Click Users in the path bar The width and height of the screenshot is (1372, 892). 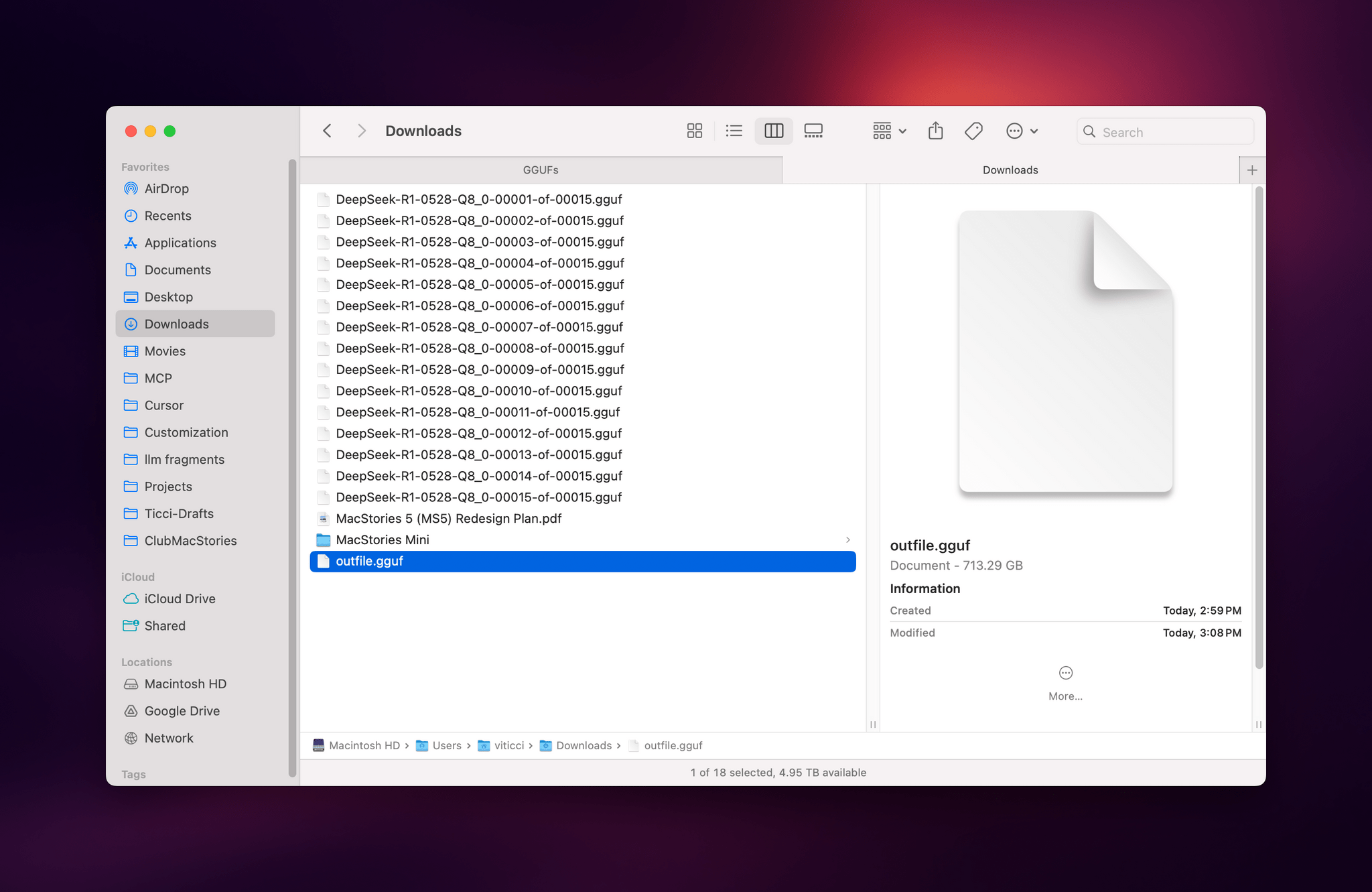[439, 745]
